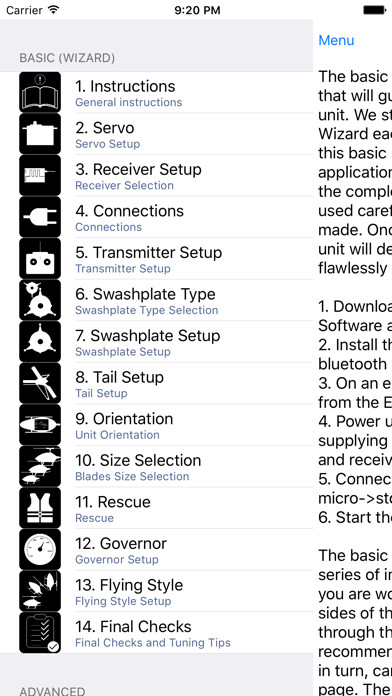Select the Rescue life vest icon
Image resolution: width=392 pixels, height=696 pixels.
(40, 508)
